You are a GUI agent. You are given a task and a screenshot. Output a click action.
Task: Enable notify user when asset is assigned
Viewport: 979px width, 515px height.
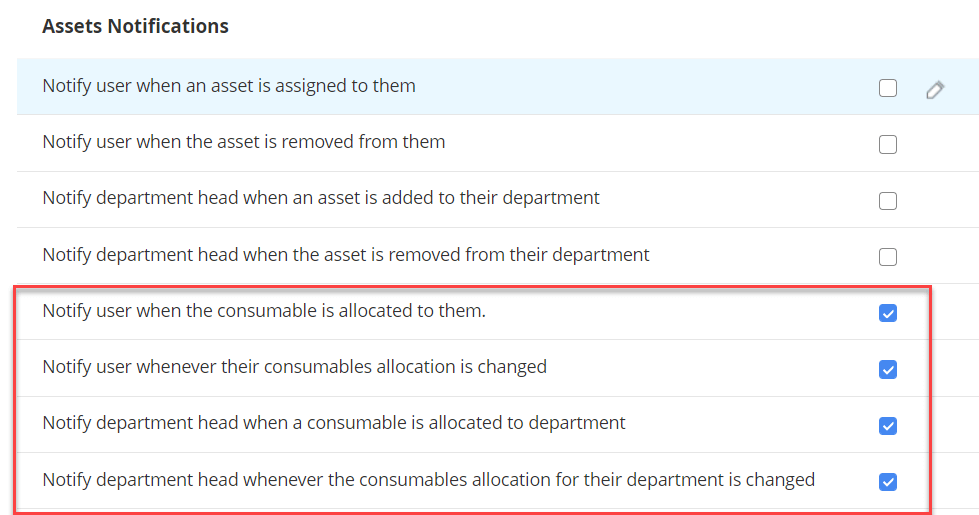pyautogui.click(x=888, y=88)
